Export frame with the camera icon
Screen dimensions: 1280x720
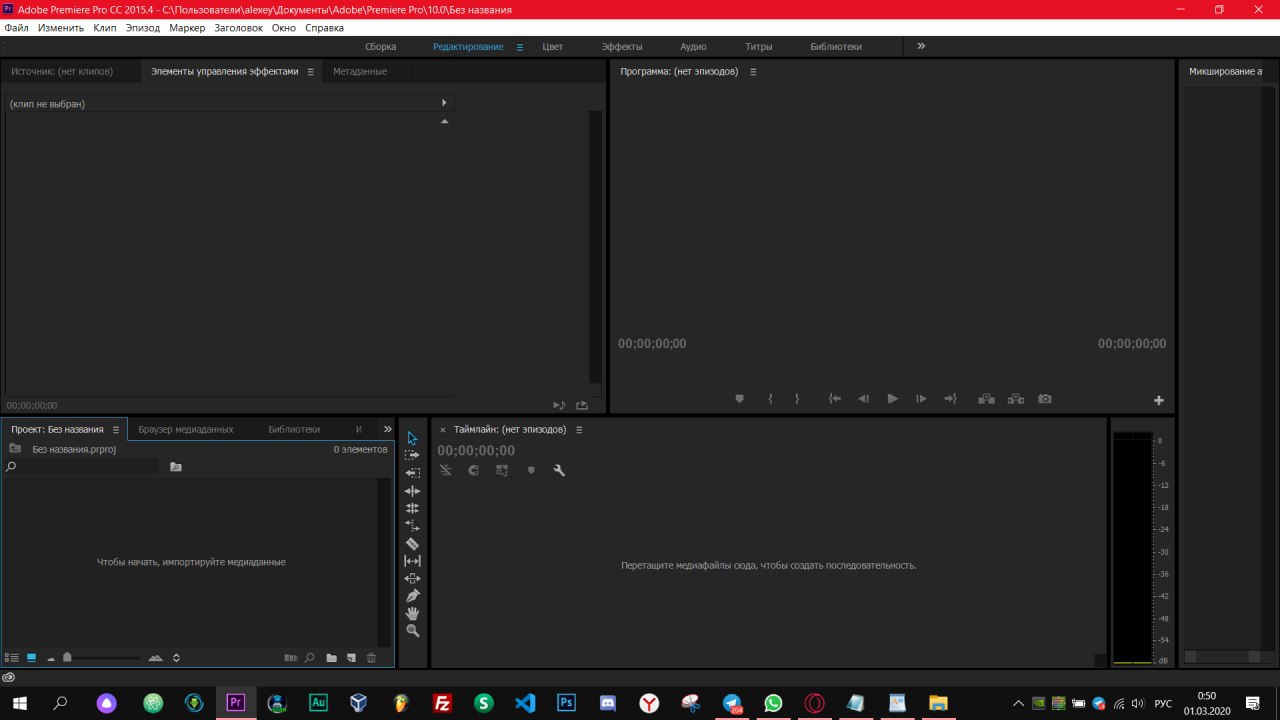point(1045,399)
